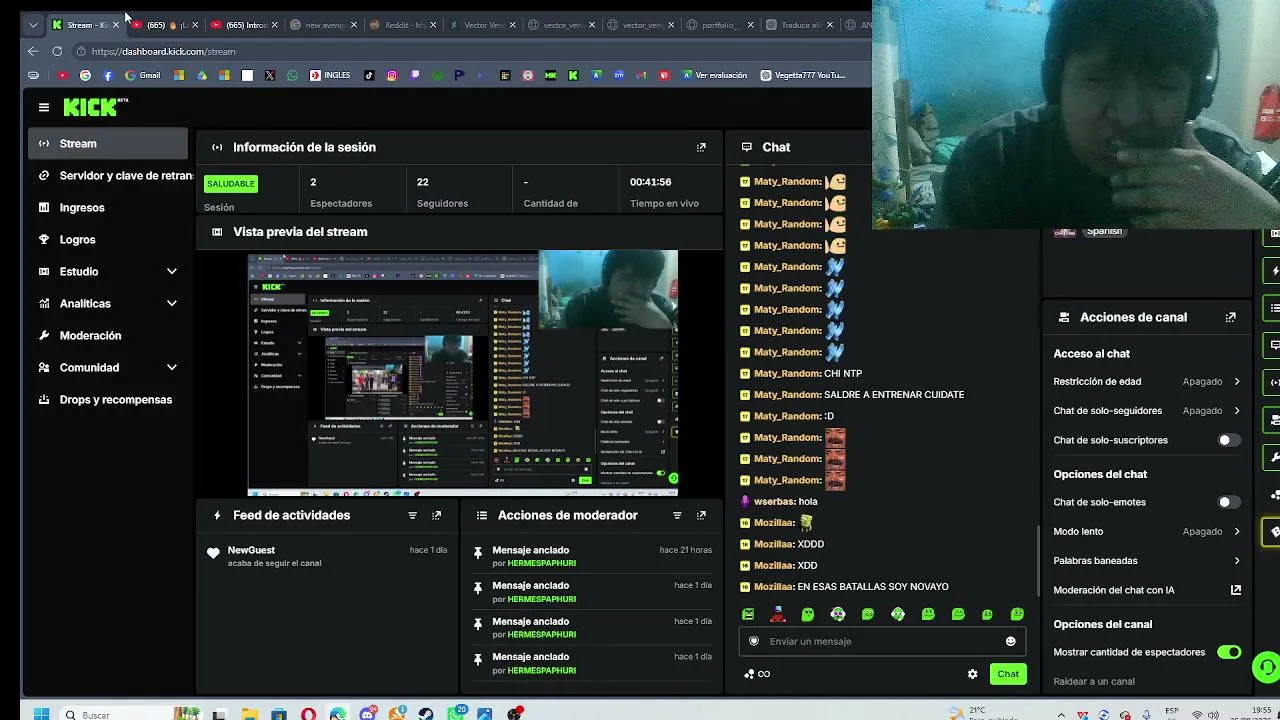Toggle Chat de solo-suscriptores switch
This screenshot has height=720, width=1280.
pos(1229,440)
